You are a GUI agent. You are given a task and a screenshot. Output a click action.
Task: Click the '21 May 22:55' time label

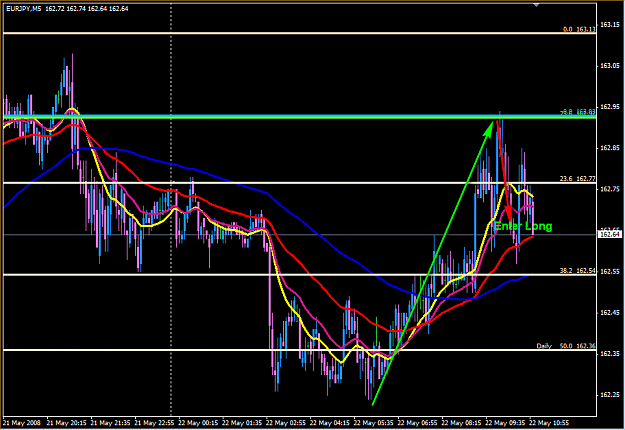click(x=154, y=422)
